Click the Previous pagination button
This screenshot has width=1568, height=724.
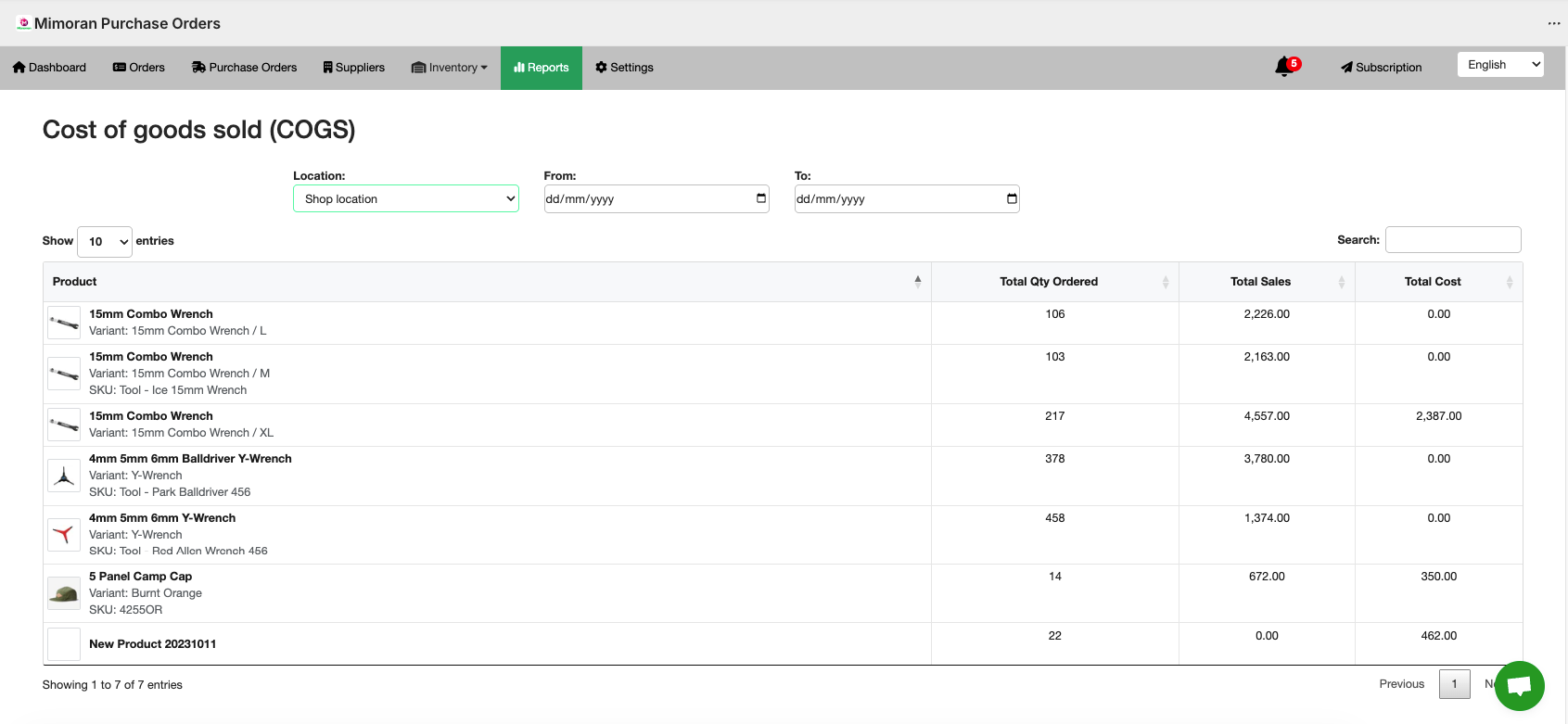click(x=1401, y=684)
